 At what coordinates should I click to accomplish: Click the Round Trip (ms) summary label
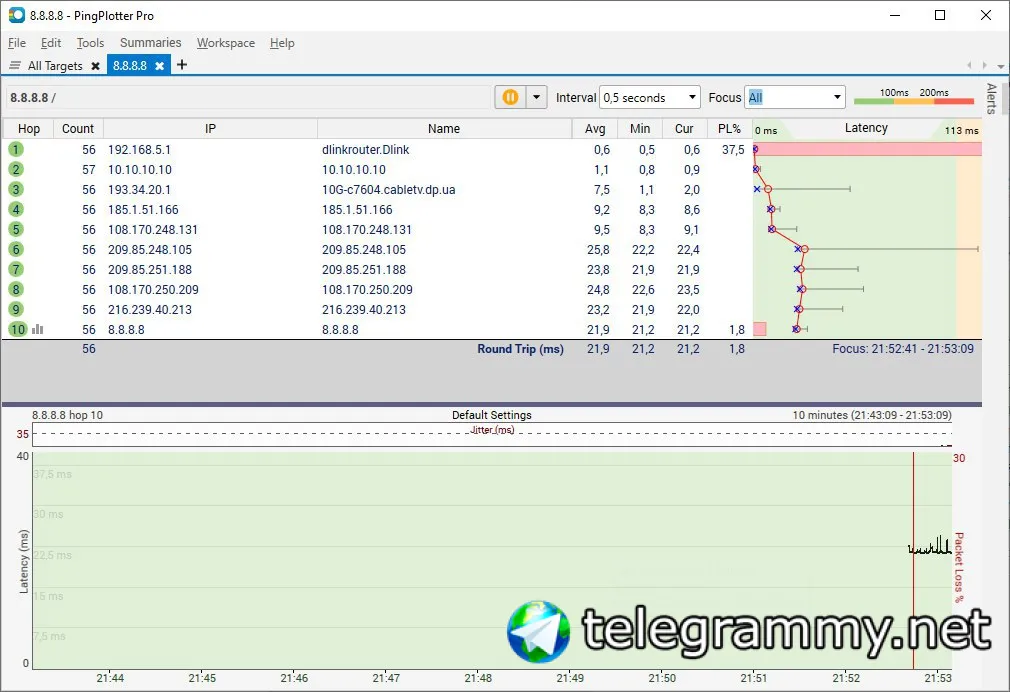520,349
